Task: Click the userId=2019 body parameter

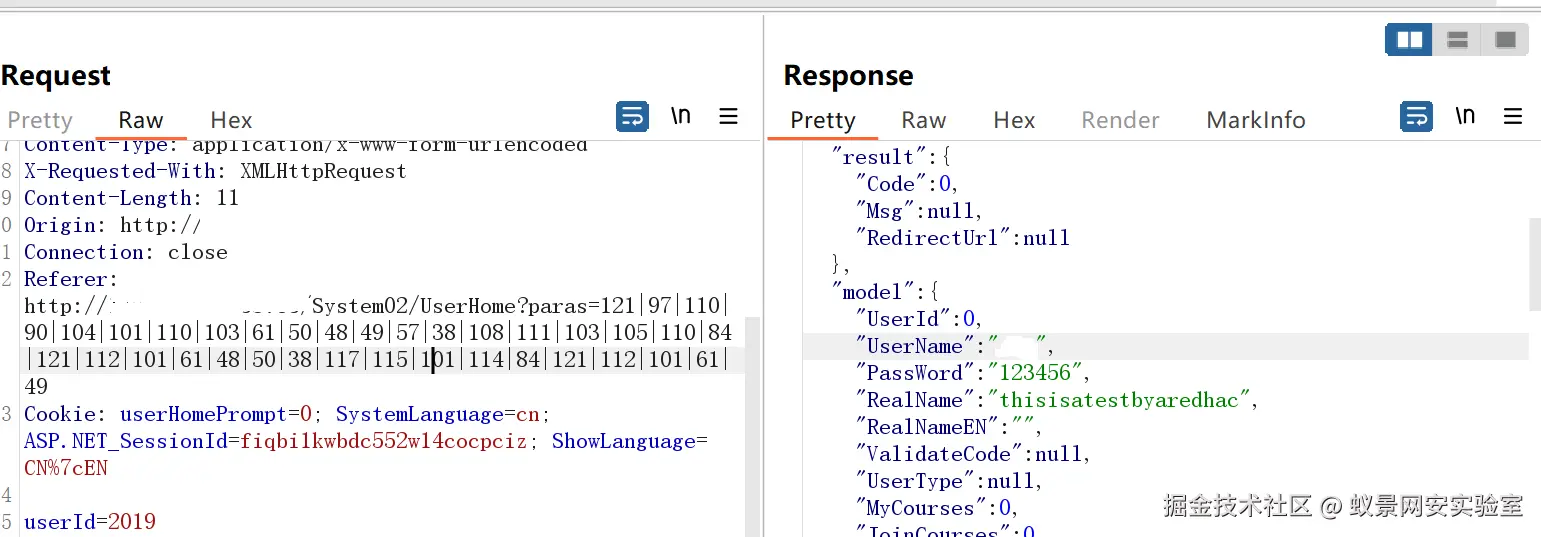Action: (90, 522)
